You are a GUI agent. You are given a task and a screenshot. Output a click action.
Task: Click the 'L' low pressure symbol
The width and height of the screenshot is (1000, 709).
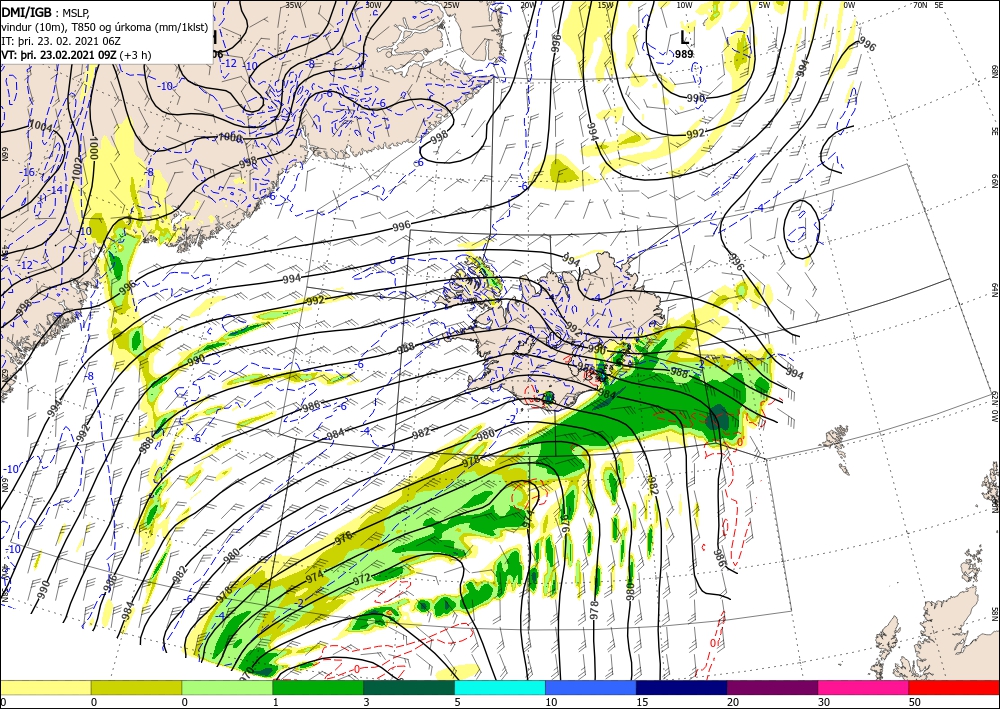(684, 37)
